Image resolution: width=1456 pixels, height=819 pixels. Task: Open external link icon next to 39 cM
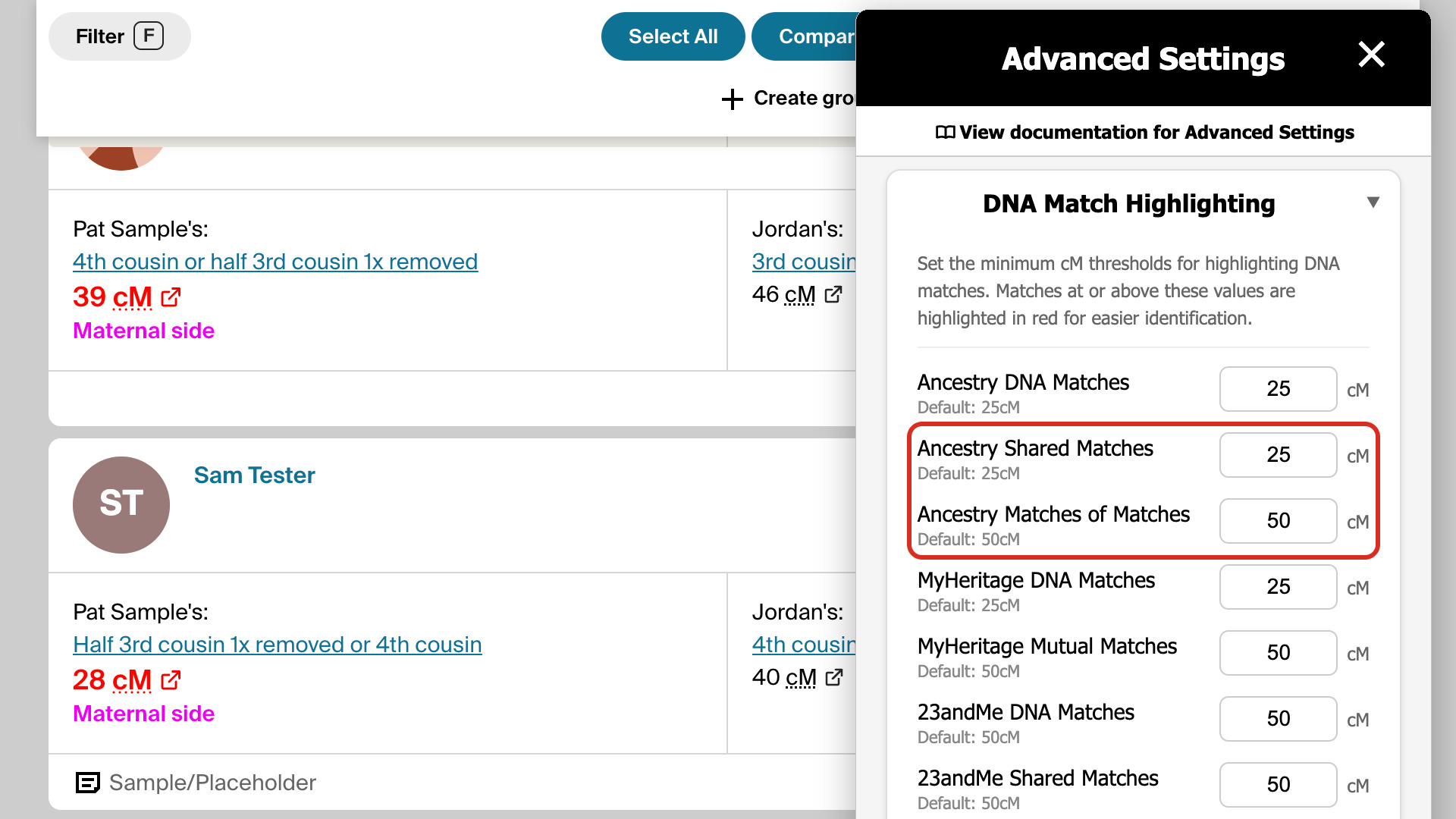point(171,297)
